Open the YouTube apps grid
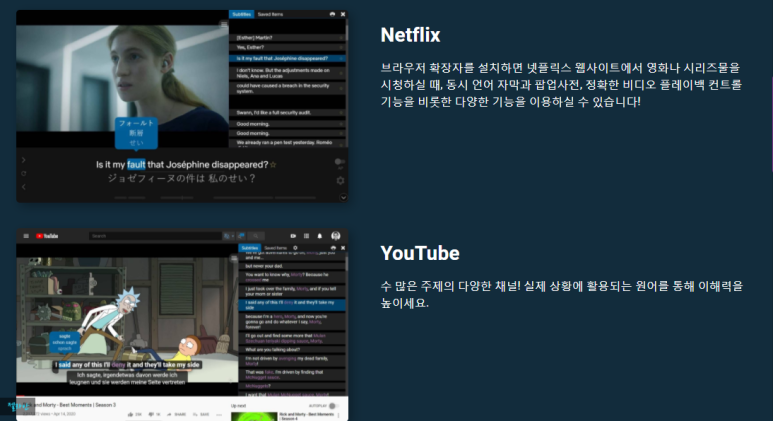This screenshot has height=421, width=773. point(306,236)
